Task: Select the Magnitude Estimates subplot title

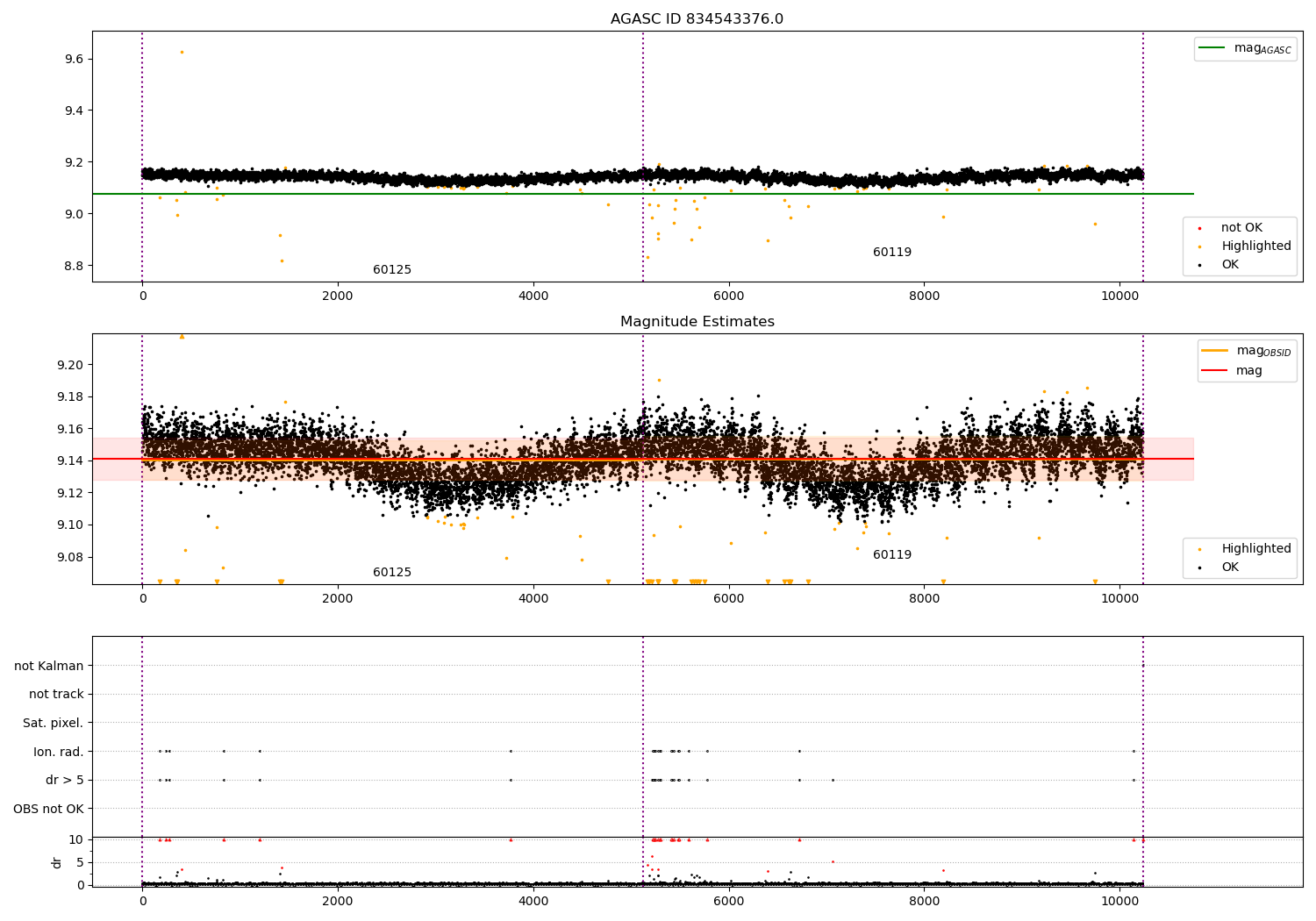Action: click(x=697, y=322)
